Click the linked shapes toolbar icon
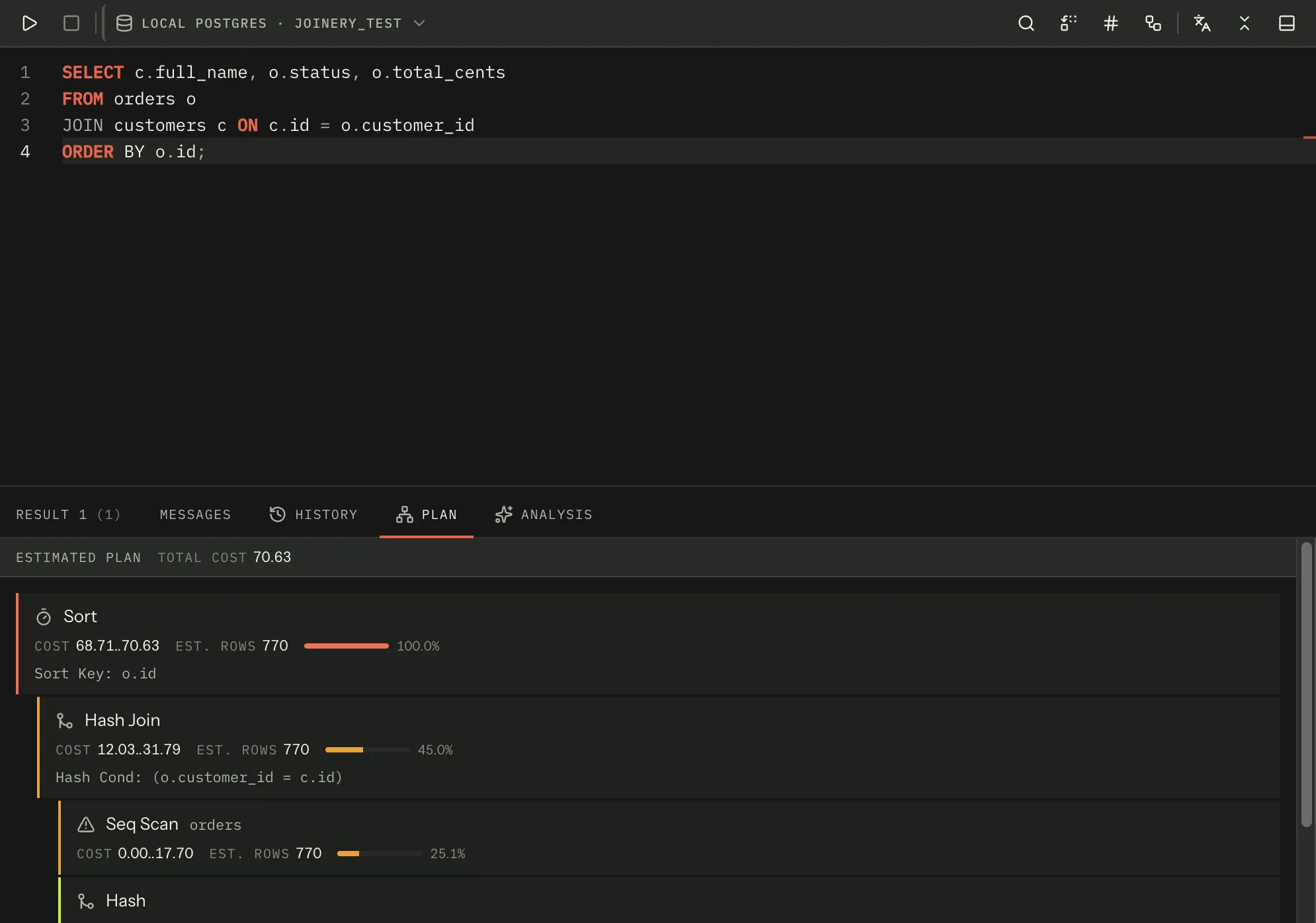1316x923 pixels. click(x=1153, y=23)
